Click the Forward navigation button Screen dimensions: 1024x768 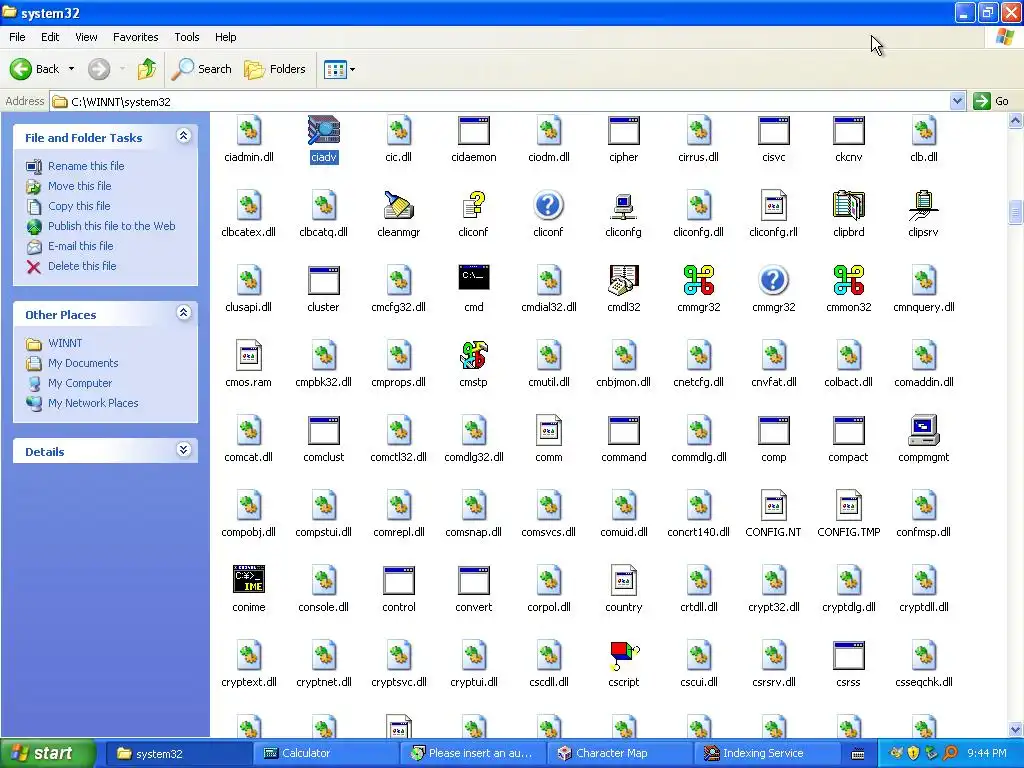[x=99, y=69]
